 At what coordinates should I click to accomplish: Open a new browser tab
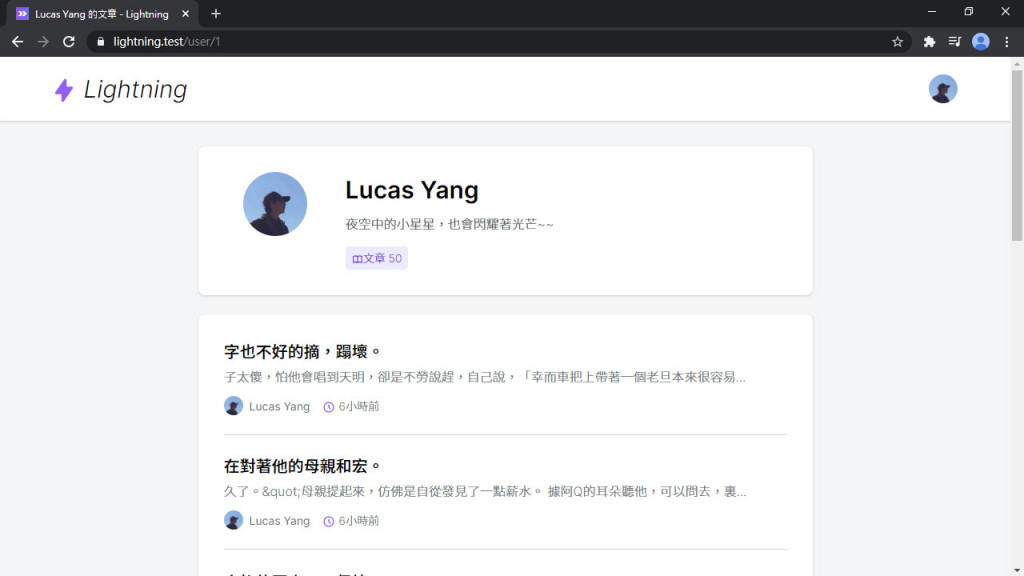(216, 14)
